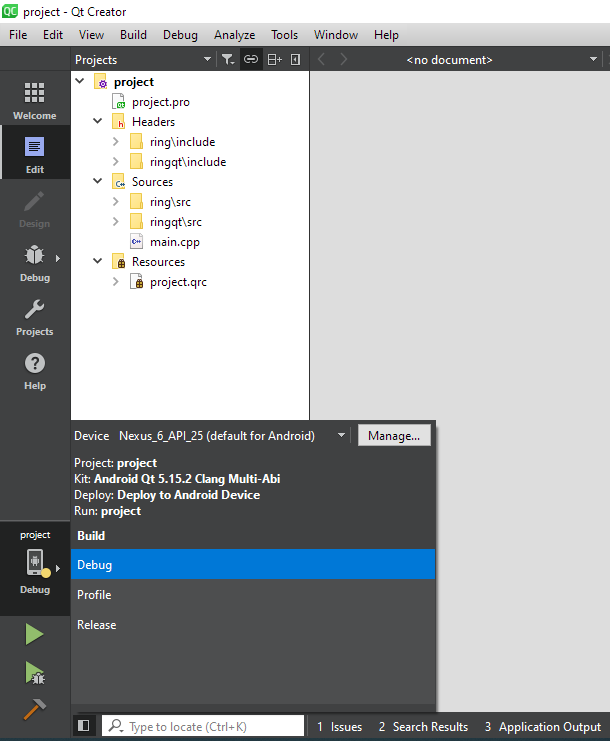Open the Welcome mode
Screen dimensions: 610x741
point(34,101)
